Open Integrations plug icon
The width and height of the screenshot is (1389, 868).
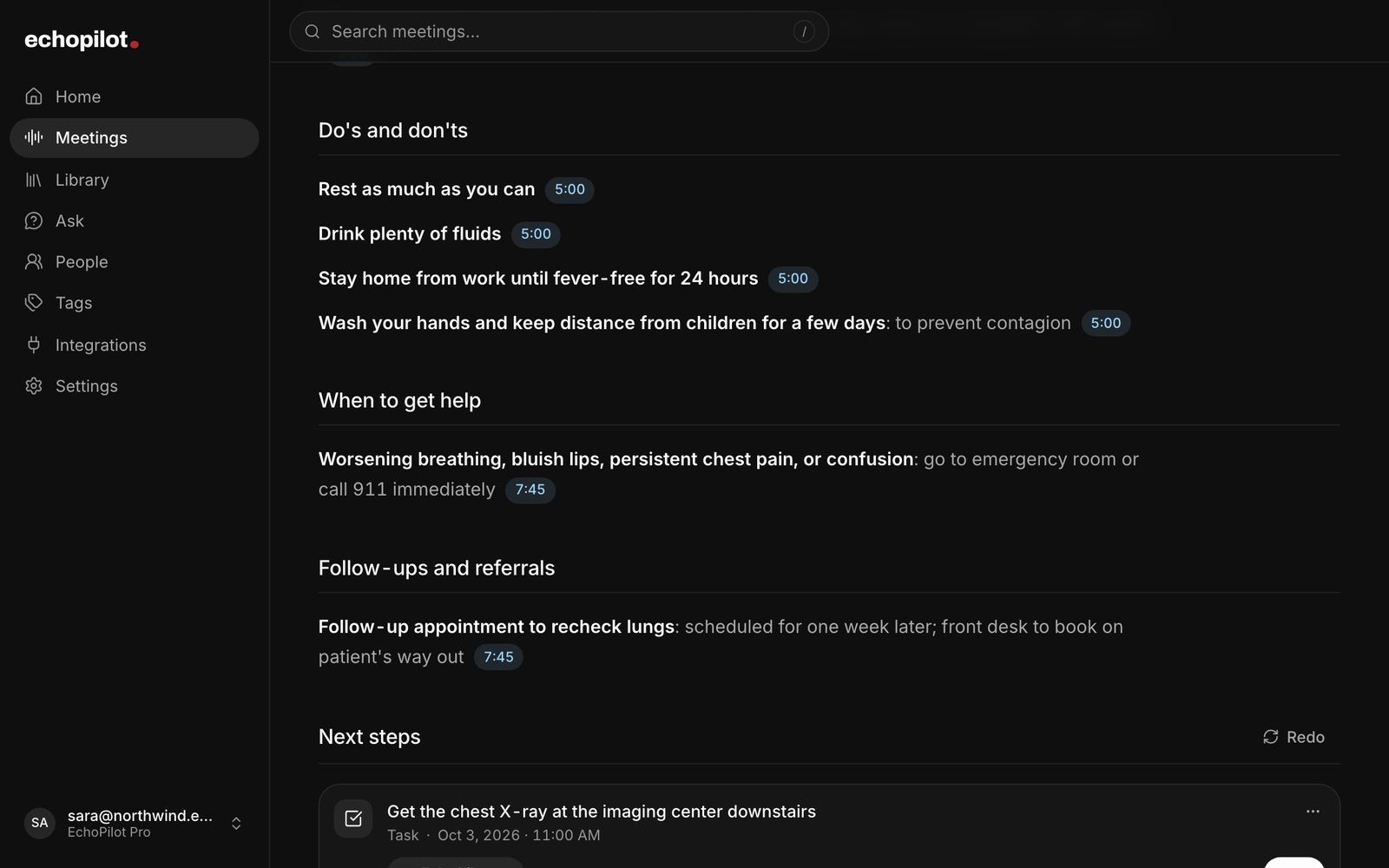[x=34, y=345]
